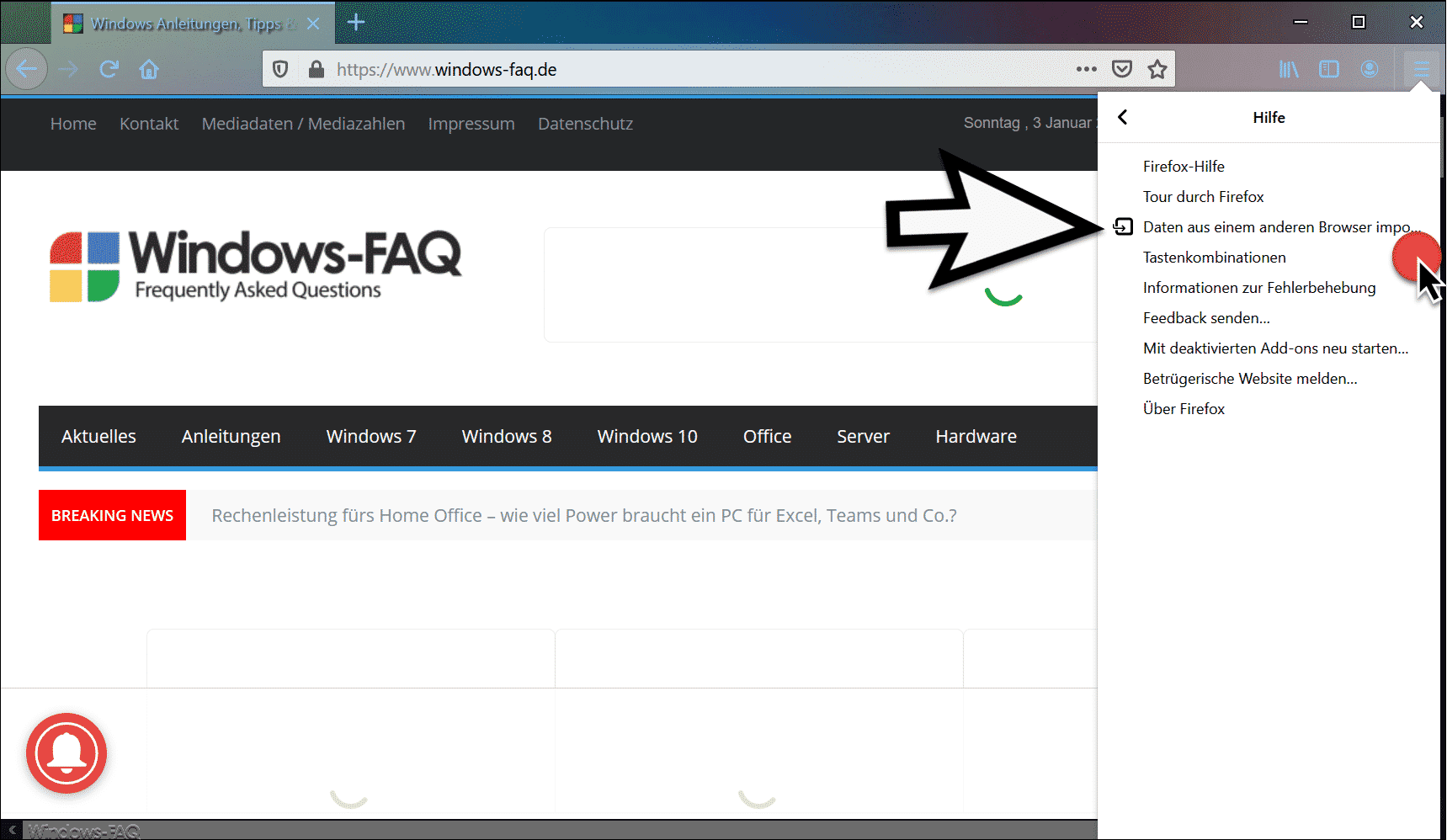Screen dimensions: 1447x840
Task: Click the BREAKING NEWS label
Action: click(x=112, y=515)
